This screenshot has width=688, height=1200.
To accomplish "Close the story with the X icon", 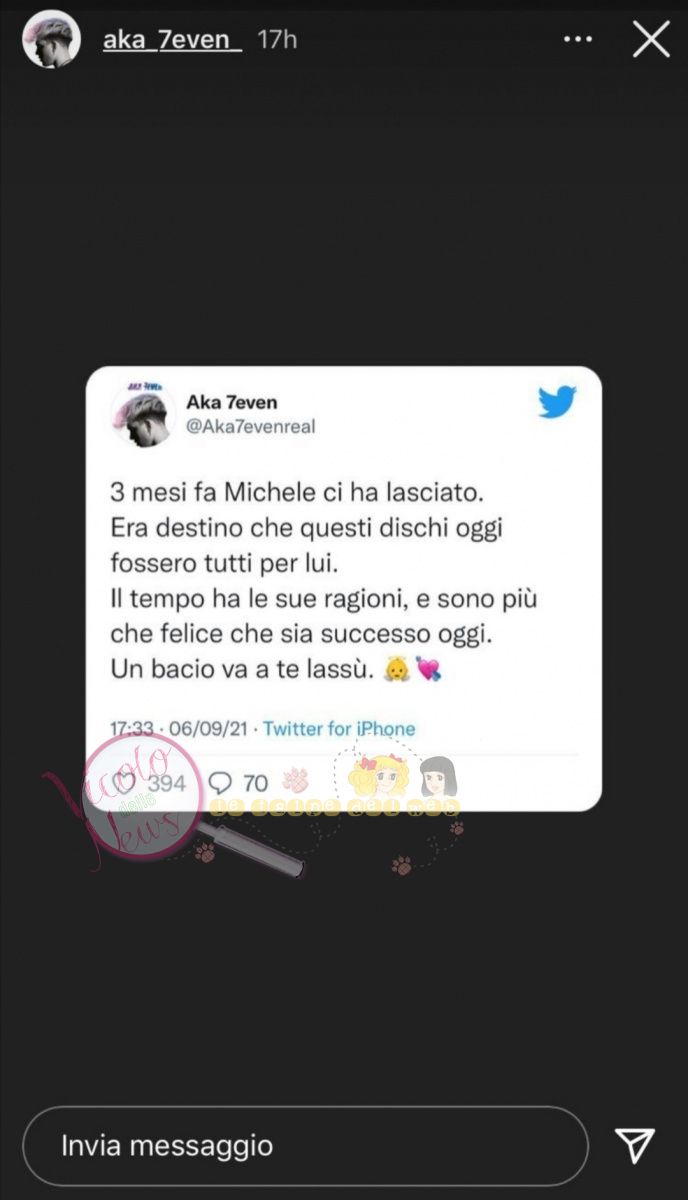I will (652, 40).
